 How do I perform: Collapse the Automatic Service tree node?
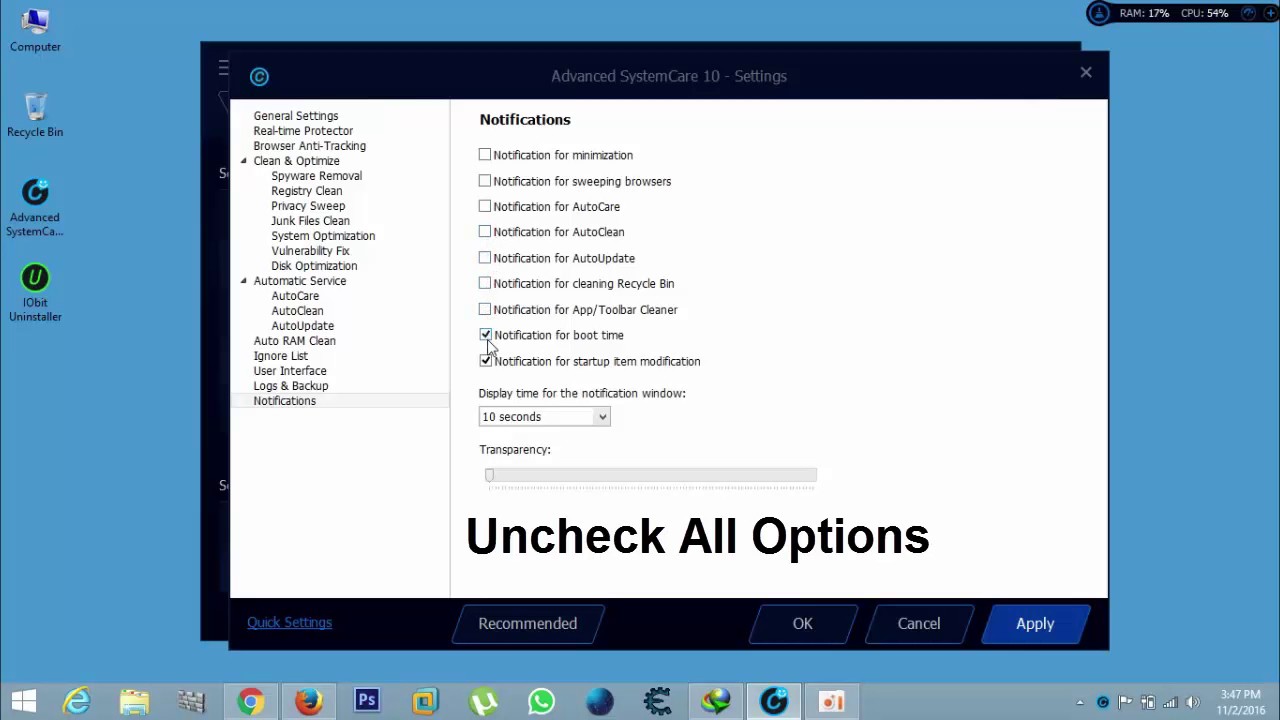point(243,281)
